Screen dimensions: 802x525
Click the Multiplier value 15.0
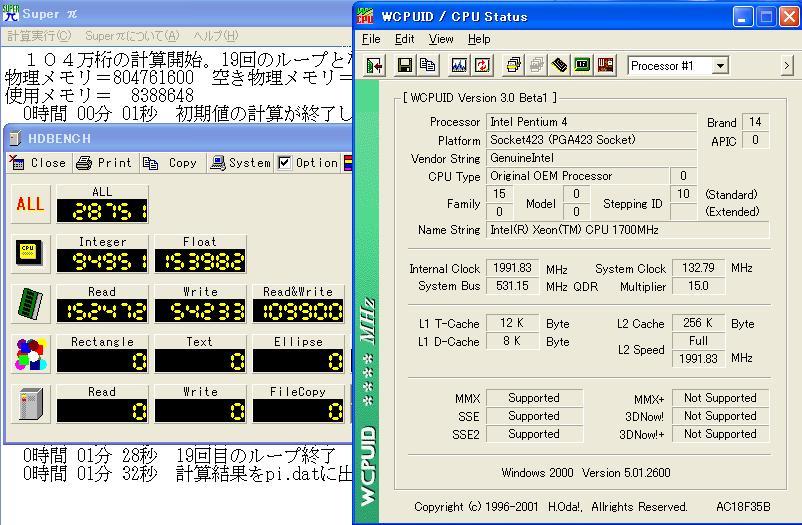[x=698, y=286]
